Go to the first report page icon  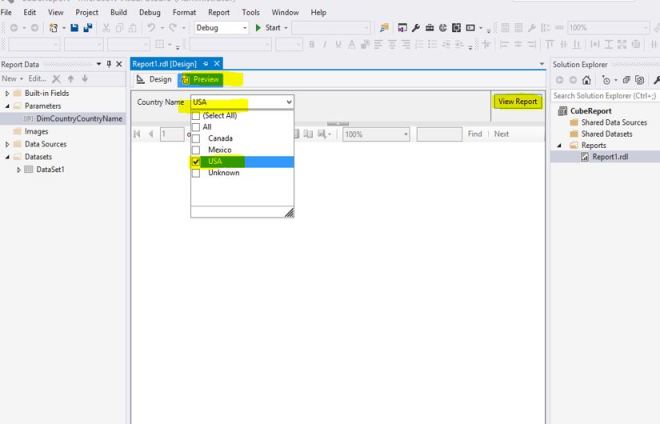coord(138,134)
